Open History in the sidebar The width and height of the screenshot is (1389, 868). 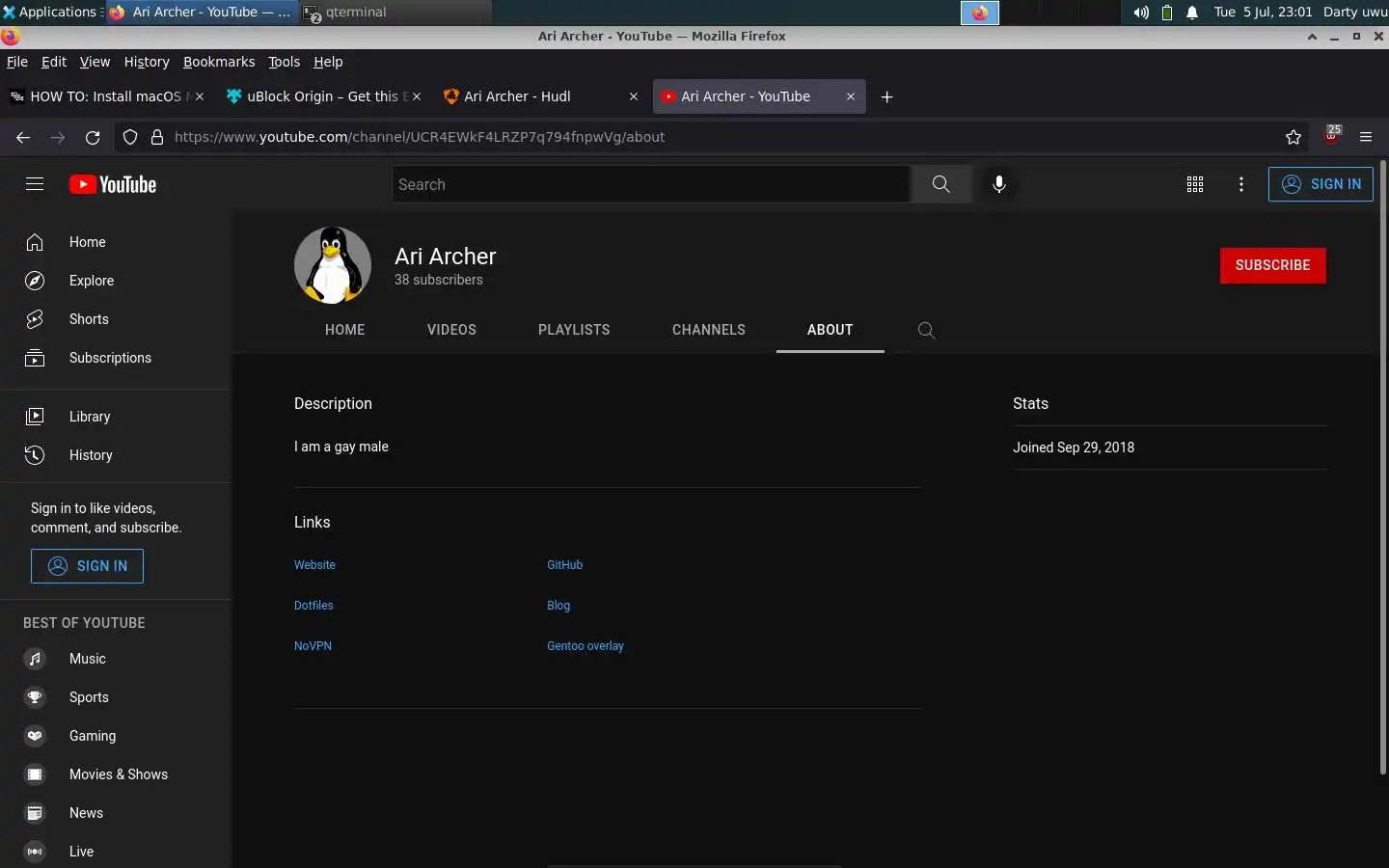point(116,455)
